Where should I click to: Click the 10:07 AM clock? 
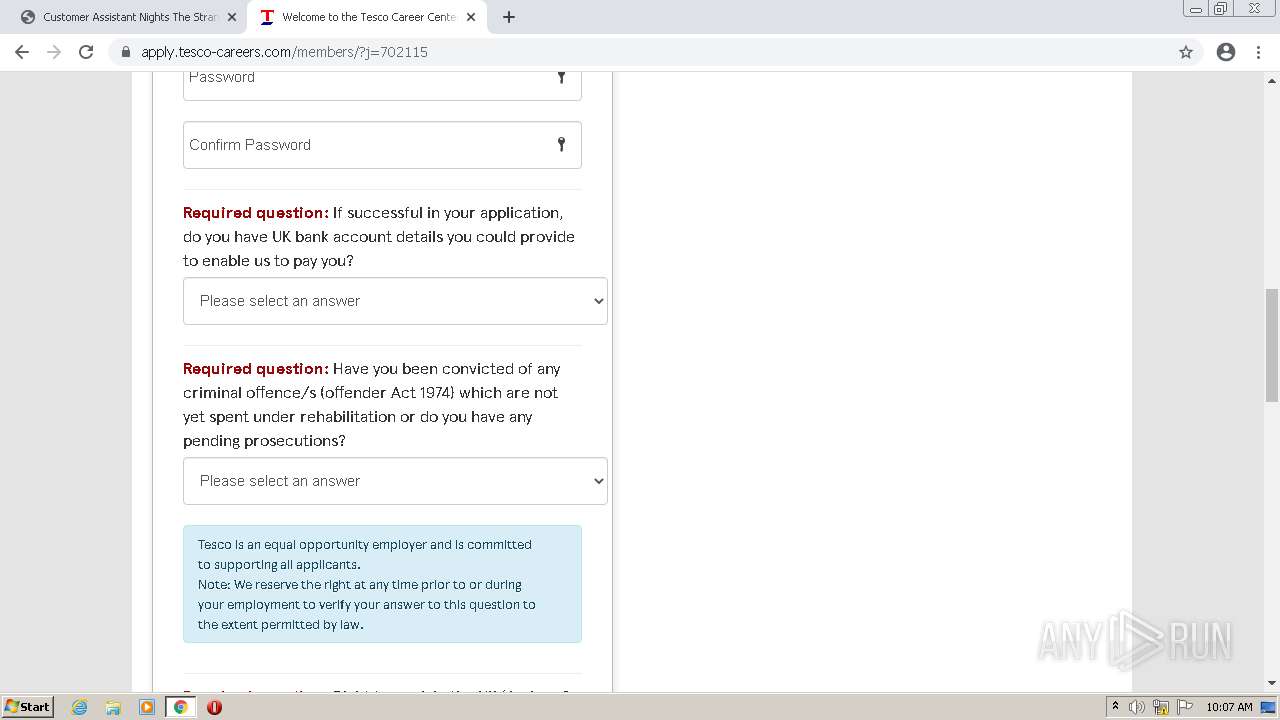coord(1229,707)
